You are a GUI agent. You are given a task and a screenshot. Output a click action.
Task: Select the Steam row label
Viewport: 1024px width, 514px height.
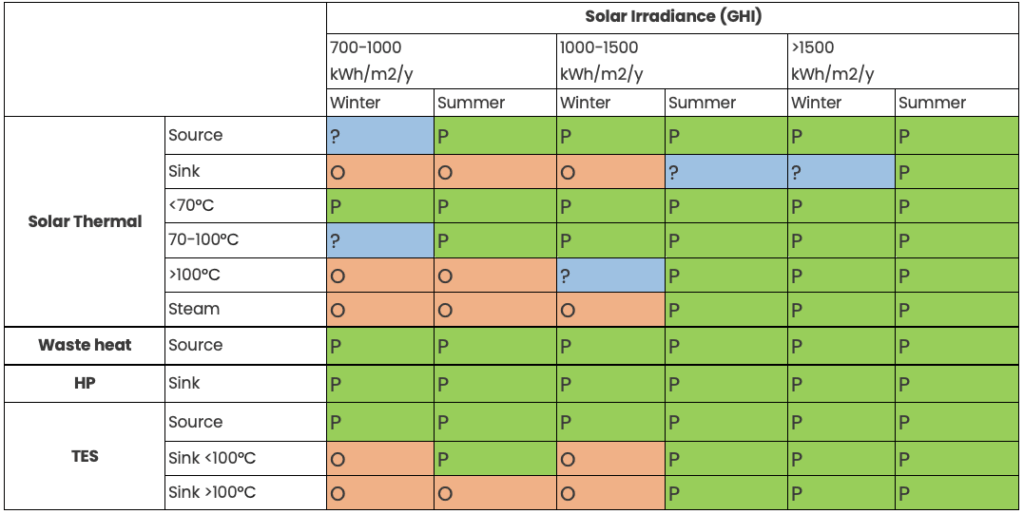(194, 309)
